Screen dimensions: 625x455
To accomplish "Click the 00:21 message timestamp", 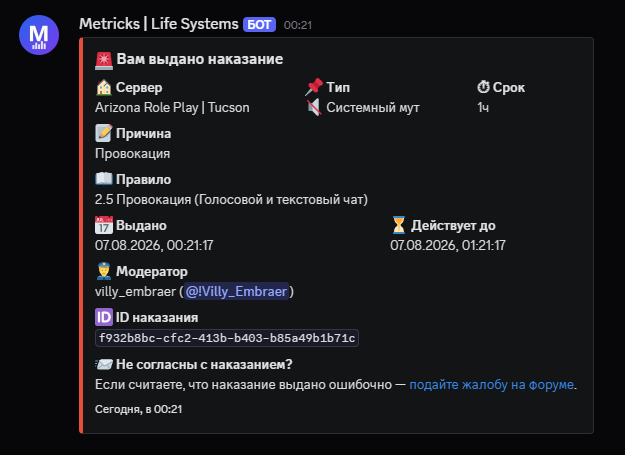I will (298, 25).
